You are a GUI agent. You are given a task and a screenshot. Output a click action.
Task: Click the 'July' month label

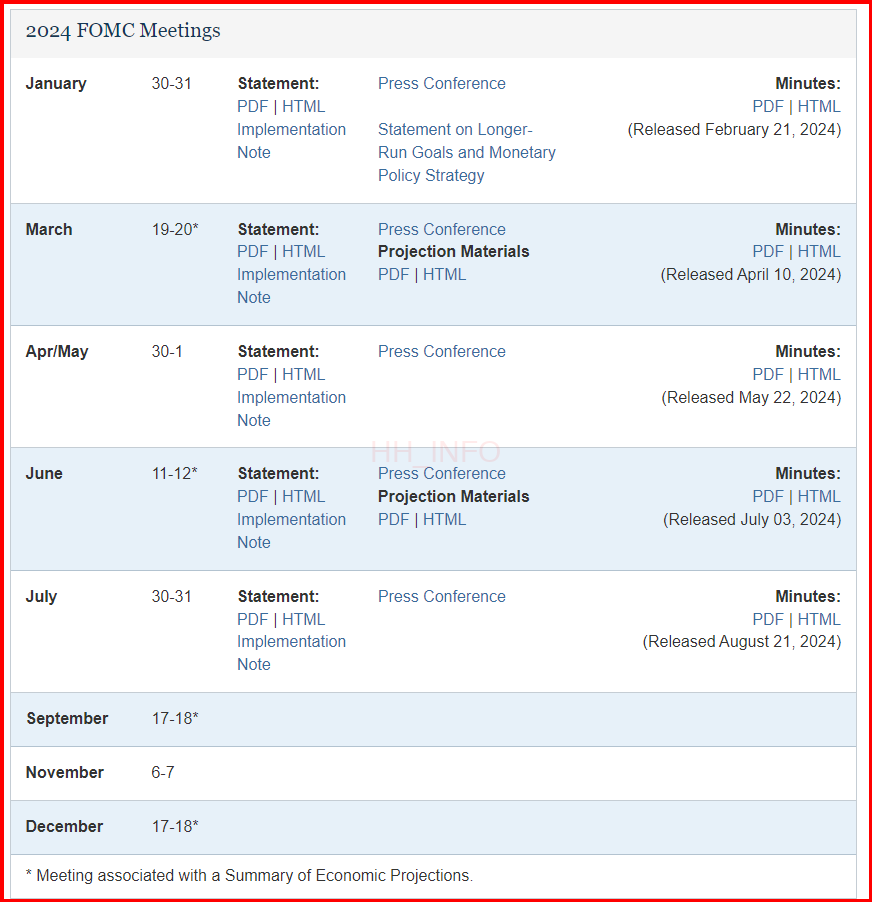click(41, 597)
